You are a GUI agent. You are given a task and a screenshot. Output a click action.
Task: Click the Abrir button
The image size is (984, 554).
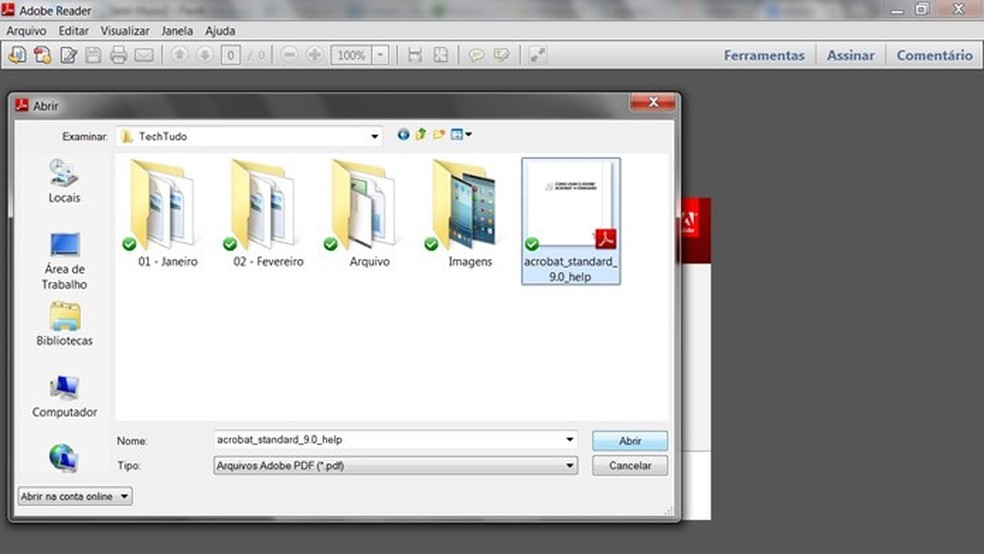point(629,441)
